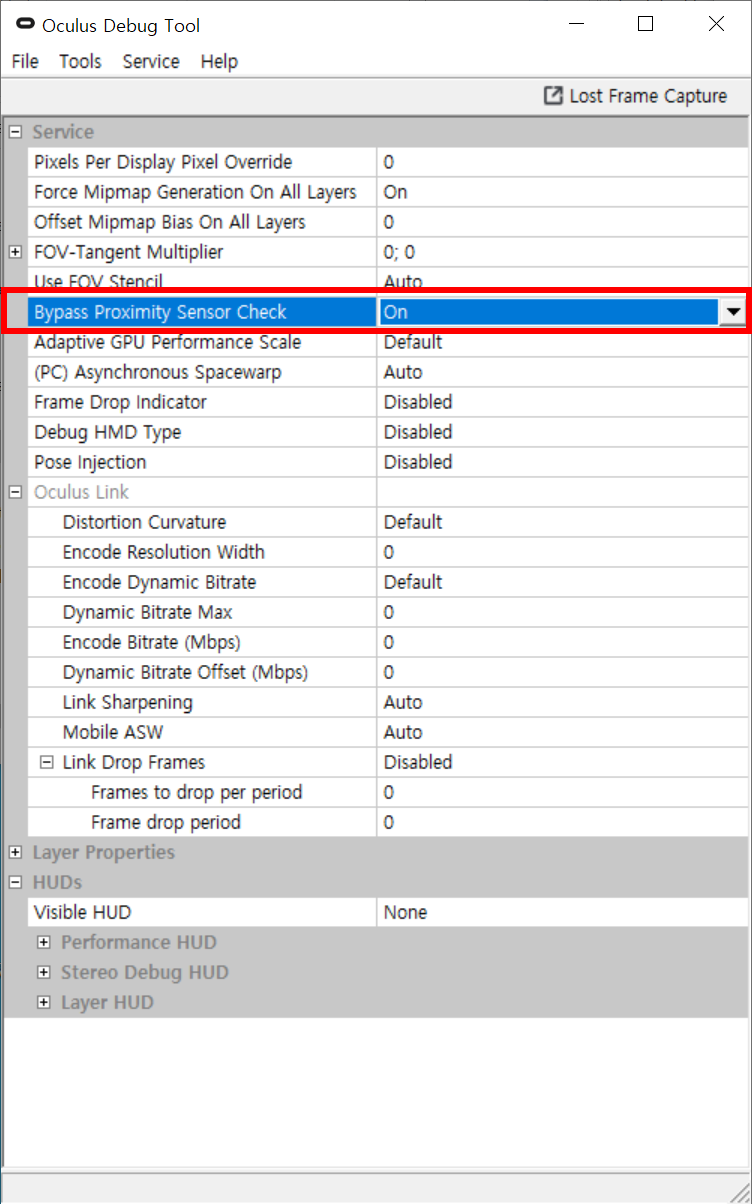The height and width of the screenshot is (1204, 752).
Task: Click the Visible HUD value None
Action: tap(562, 912)
